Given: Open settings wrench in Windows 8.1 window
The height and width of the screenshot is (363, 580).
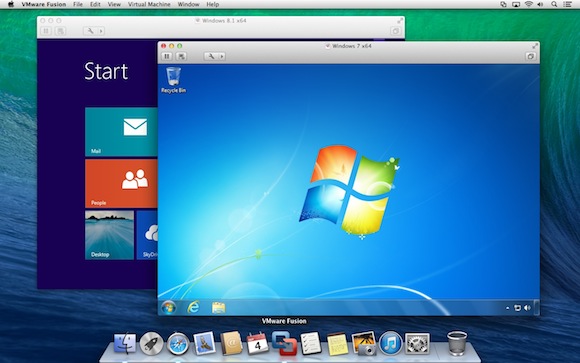Looking at the screenshot, I should pos(90,31).
